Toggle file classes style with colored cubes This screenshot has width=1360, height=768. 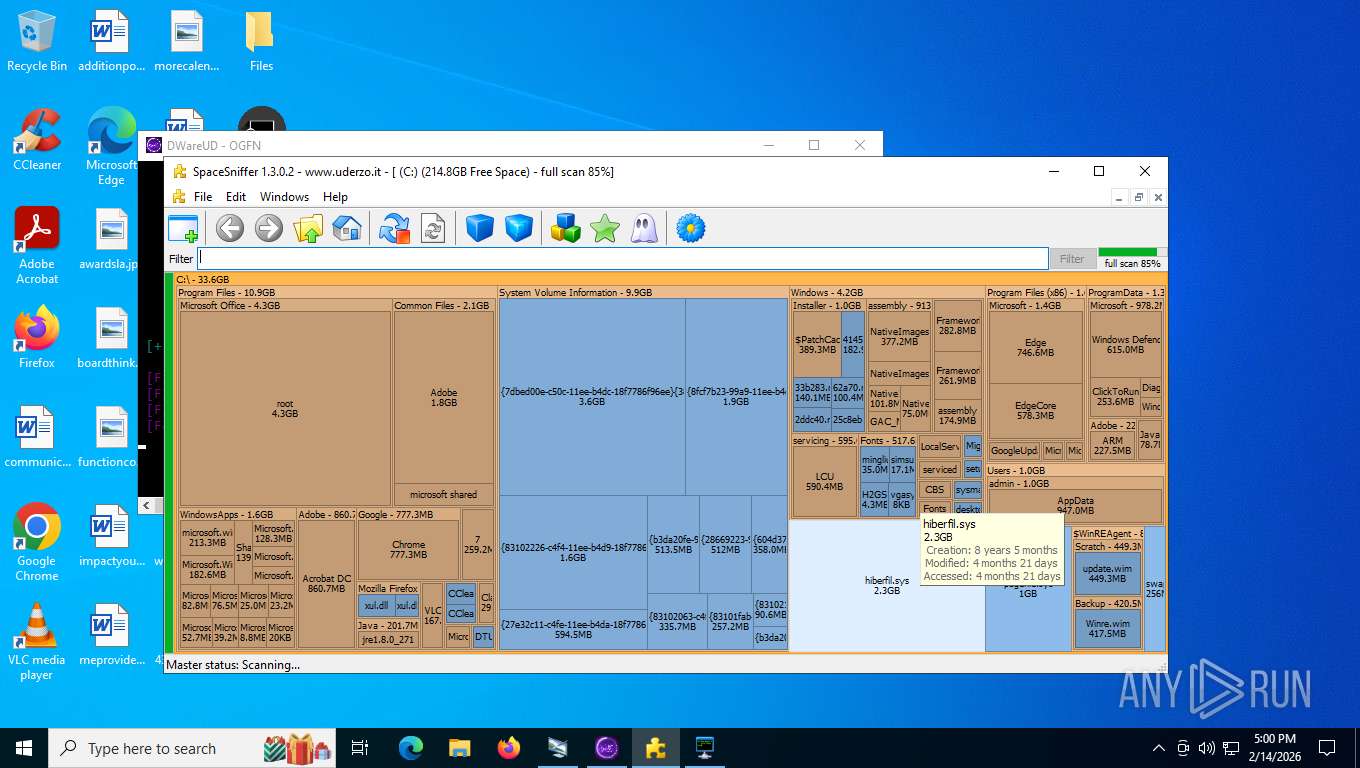[x=566, y=229]
